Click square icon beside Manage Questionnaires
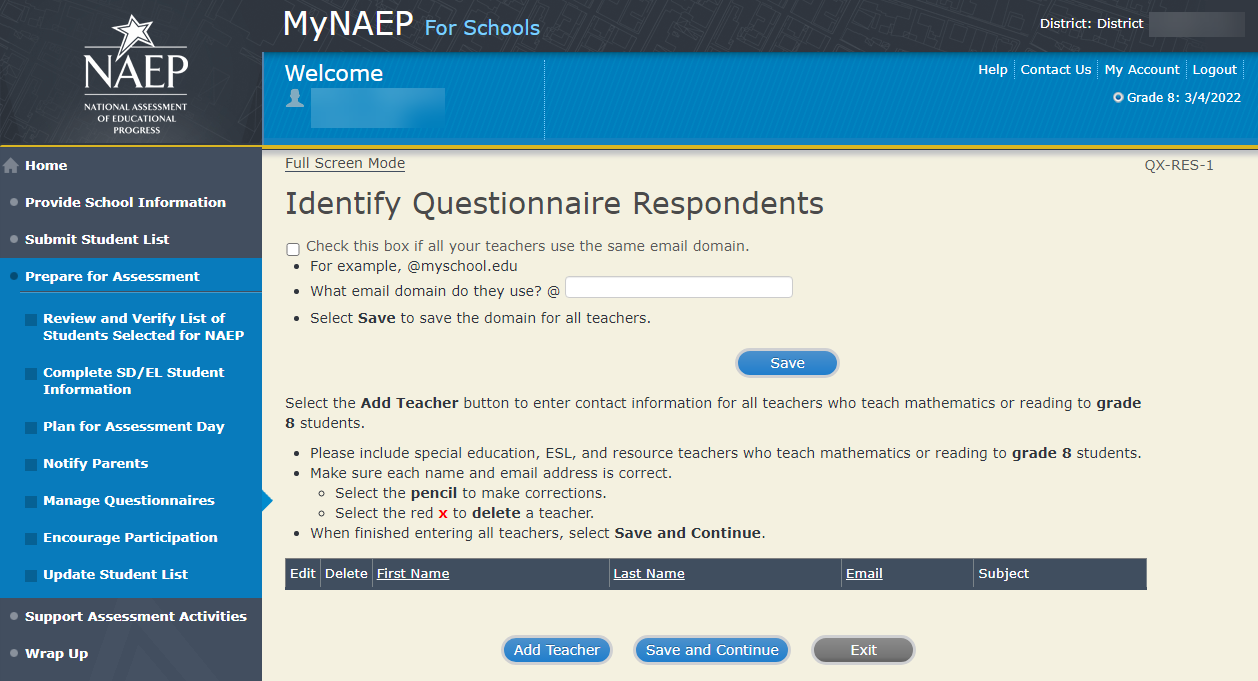This screenshot has width=1258, height=681. [31, 501]
